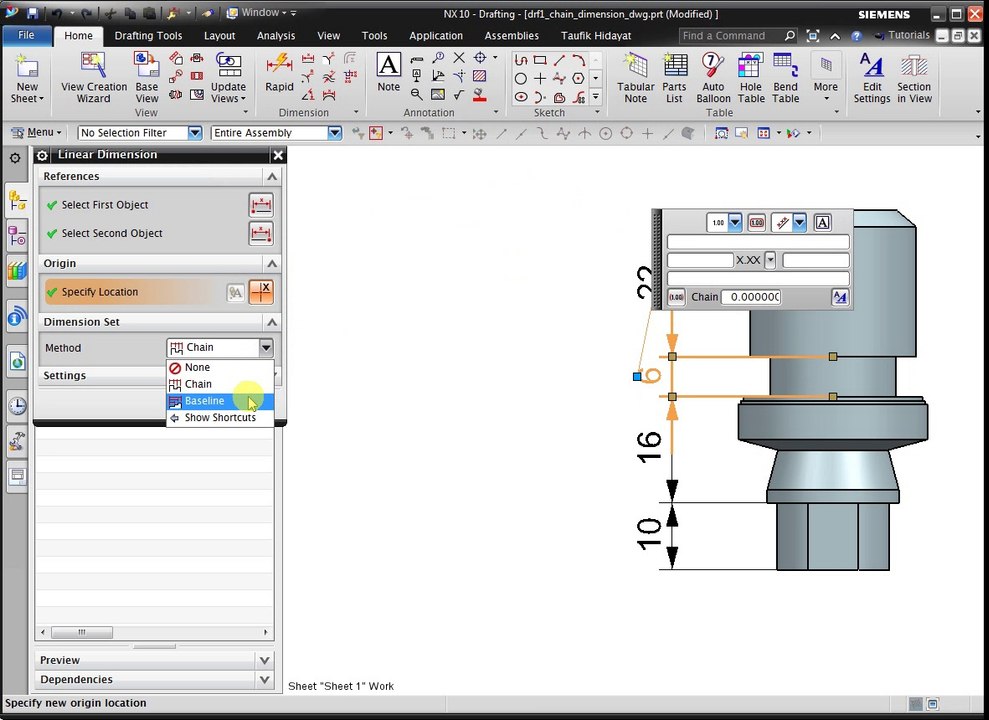Click the Find a Command search field
The width and height of the screenshot is (989, 720).
(x=732, y=36)
